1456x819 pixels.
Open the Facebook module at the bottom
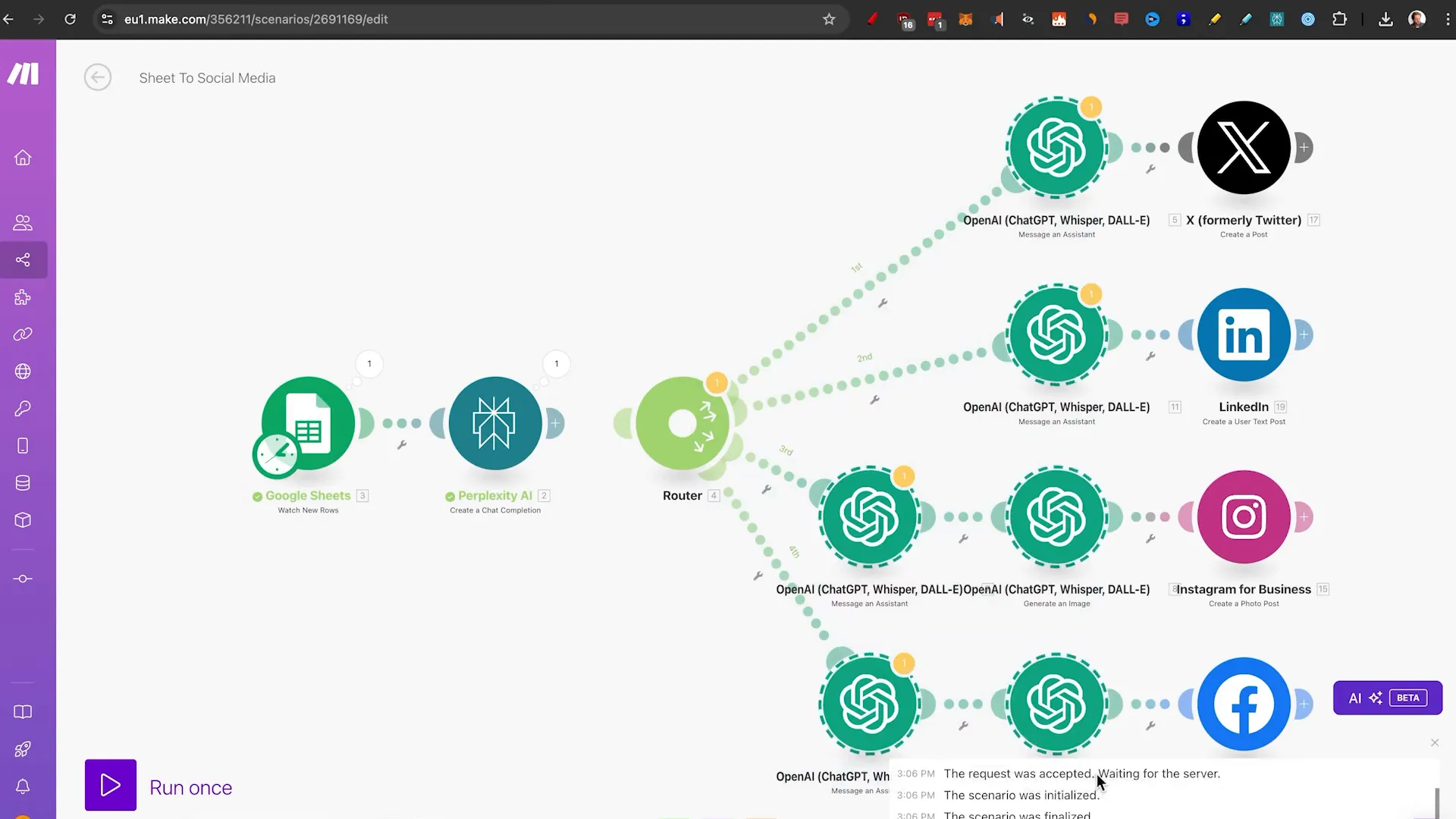1244,704
